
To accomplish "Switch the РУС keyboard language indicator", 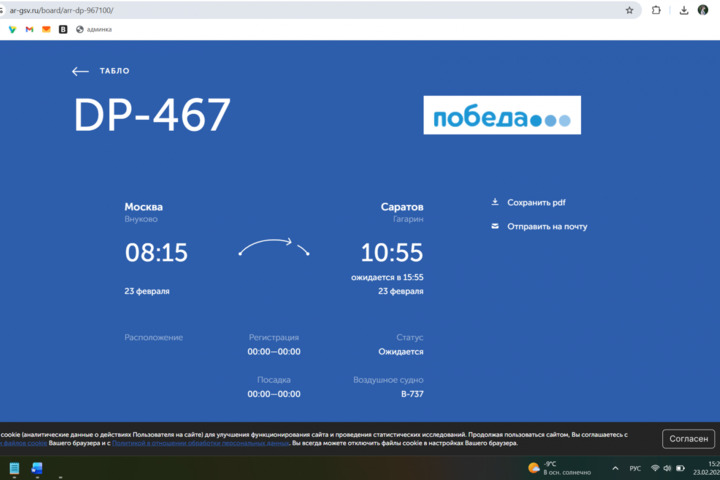I will [634, 468].
